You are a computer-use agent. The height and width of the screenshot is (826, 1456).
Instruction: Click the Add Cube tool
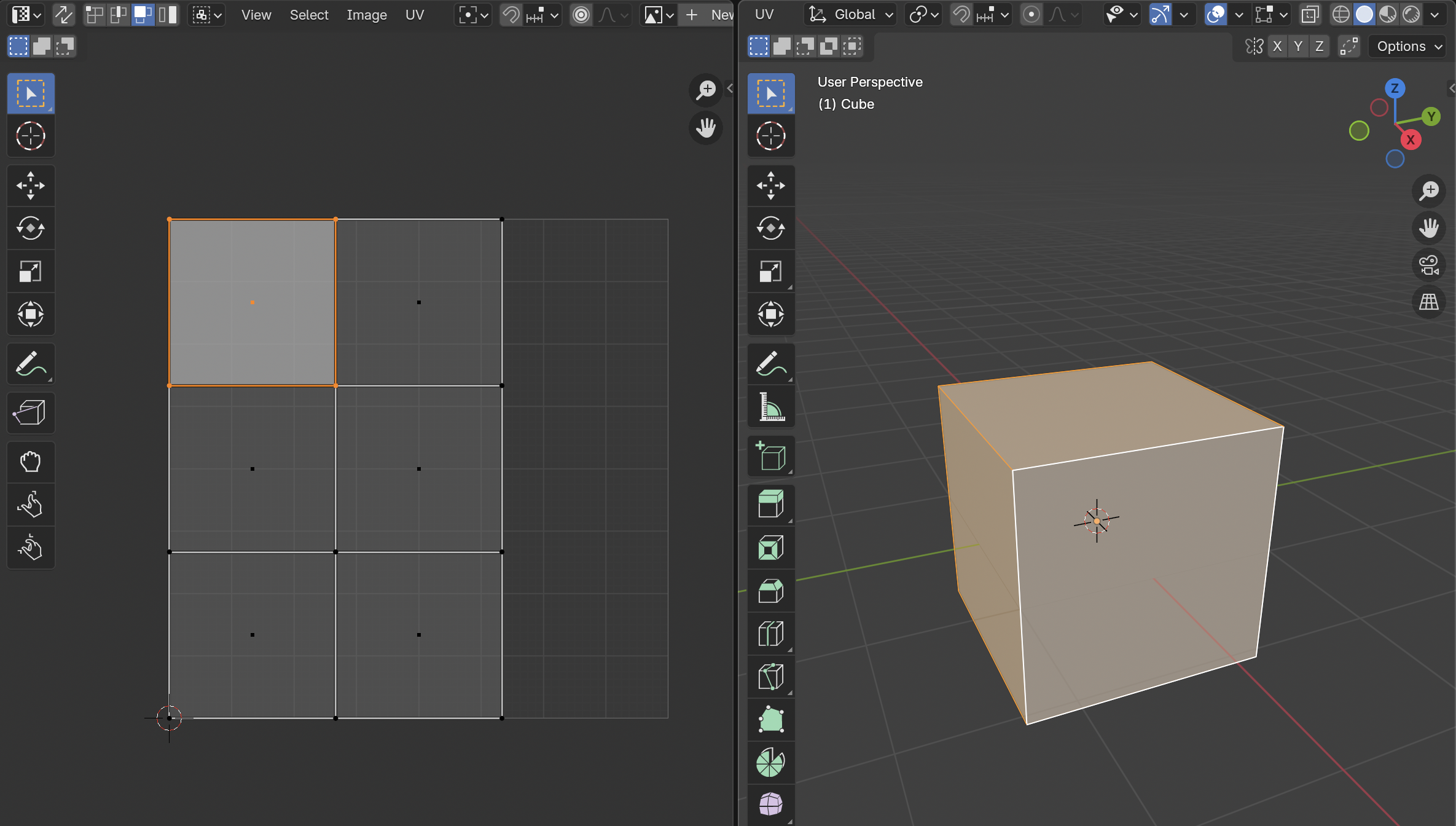coord(770,456)
